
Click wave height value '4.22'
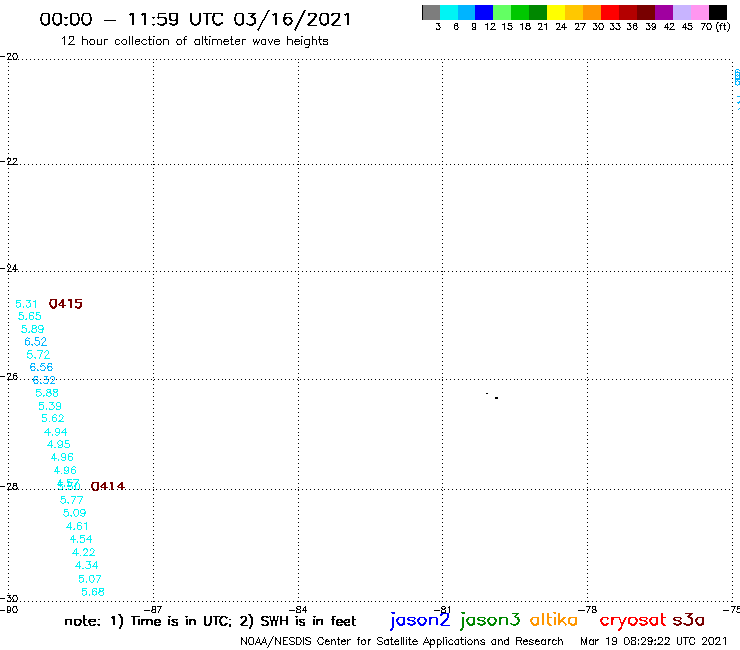[x=84, y=552]
